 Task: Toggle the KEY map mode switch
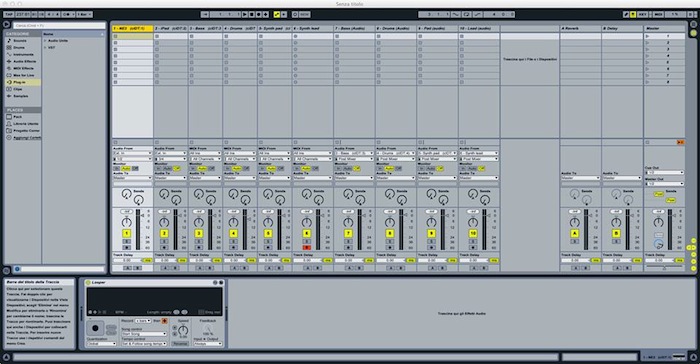pos(643,14)
